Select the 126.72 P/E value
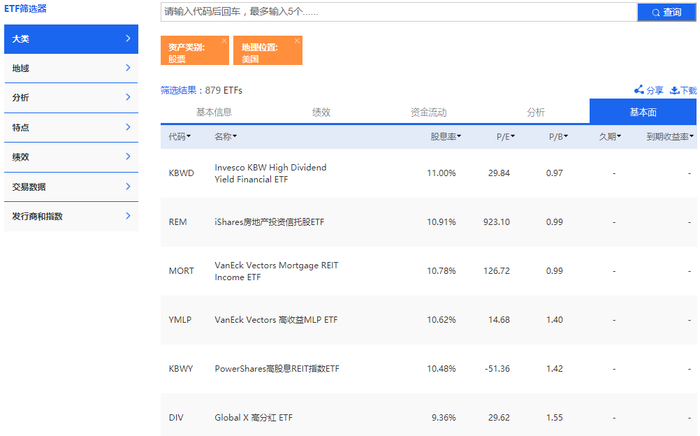 tap(496, 271)
